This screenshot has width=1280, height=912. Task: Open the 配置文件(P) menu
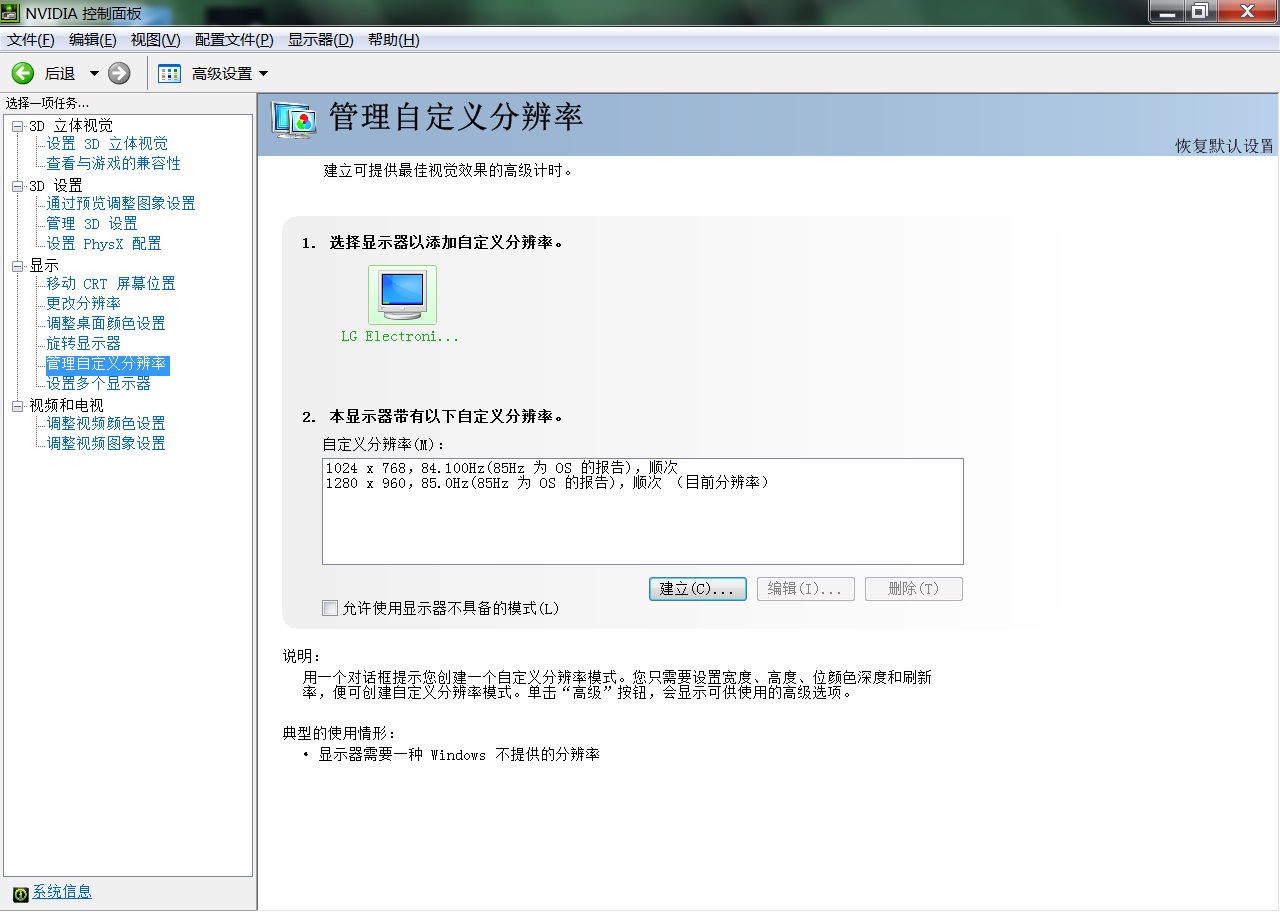(x=234, y=40)
